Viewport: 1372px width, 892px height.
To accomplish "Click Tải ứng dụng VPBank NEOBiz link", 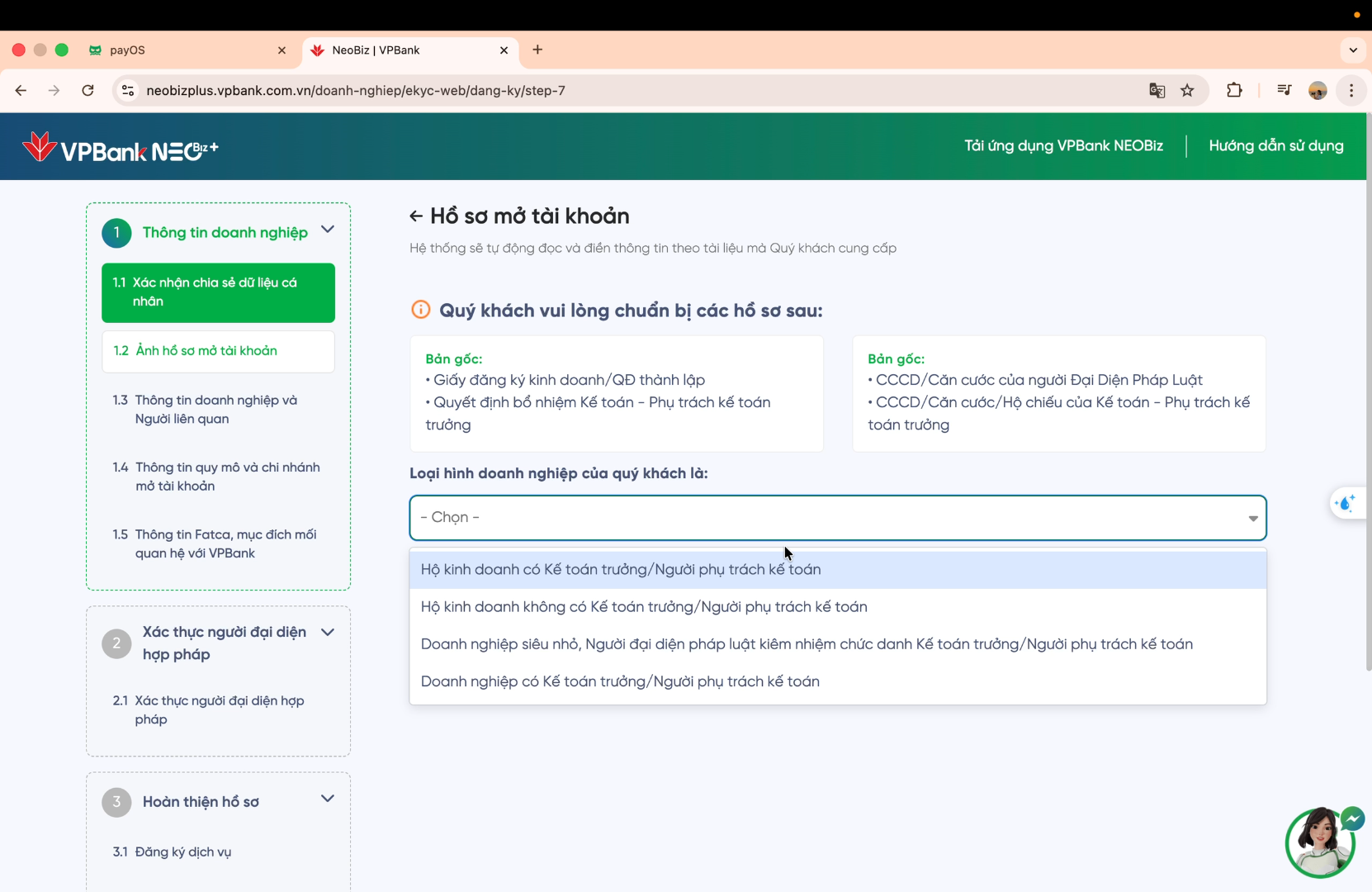I will point(1063,146).
